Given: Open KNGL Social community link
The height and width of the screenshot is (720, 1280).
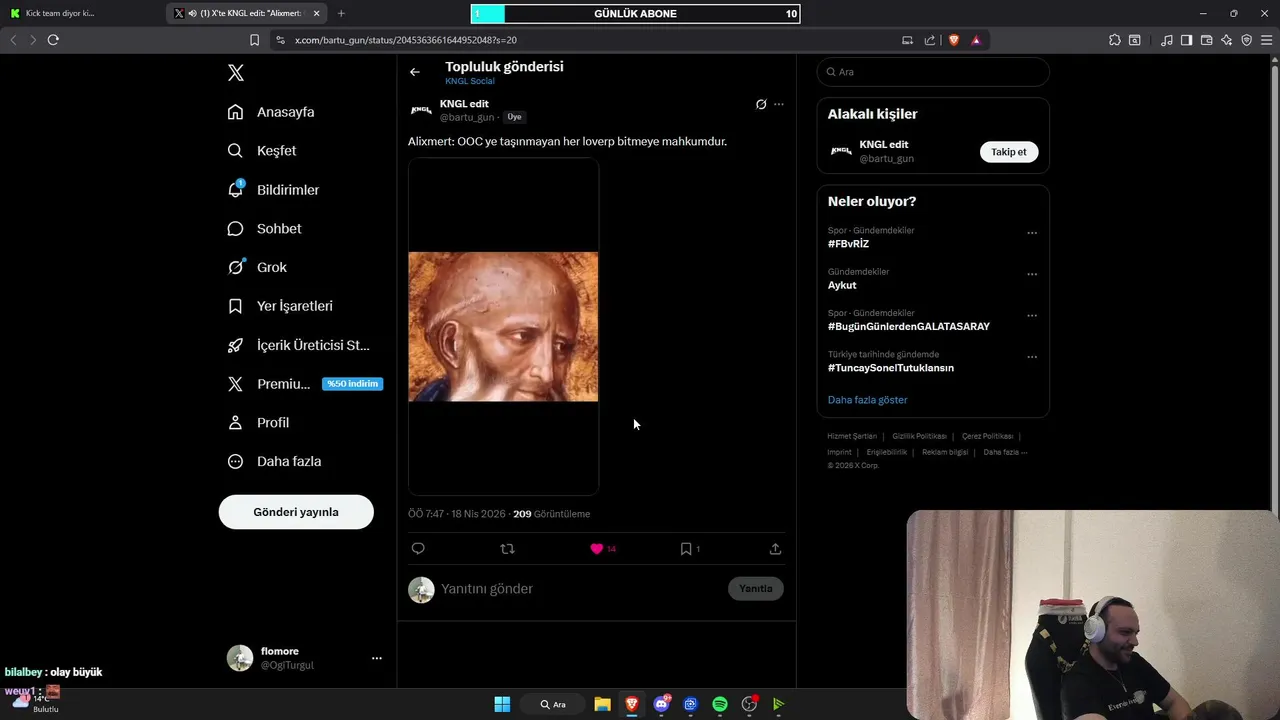Looking at the screenshot, I should 470,81.
